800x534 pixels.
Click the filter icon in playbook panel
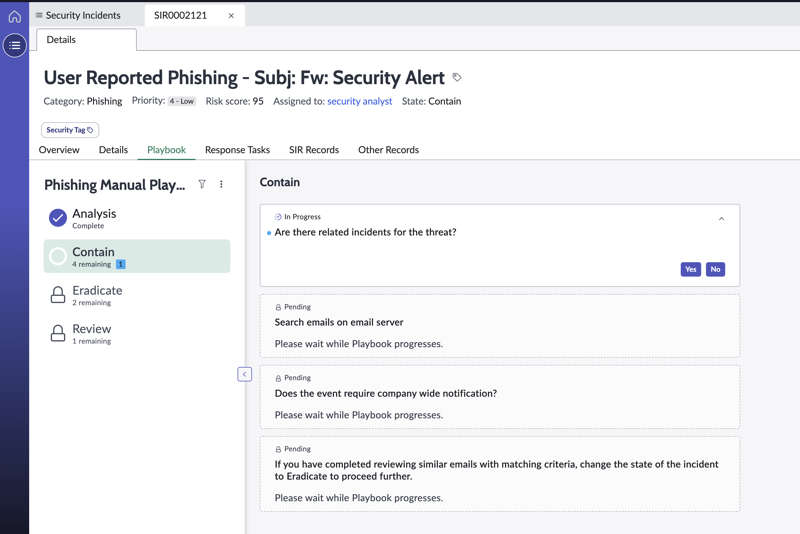[202, 184]
